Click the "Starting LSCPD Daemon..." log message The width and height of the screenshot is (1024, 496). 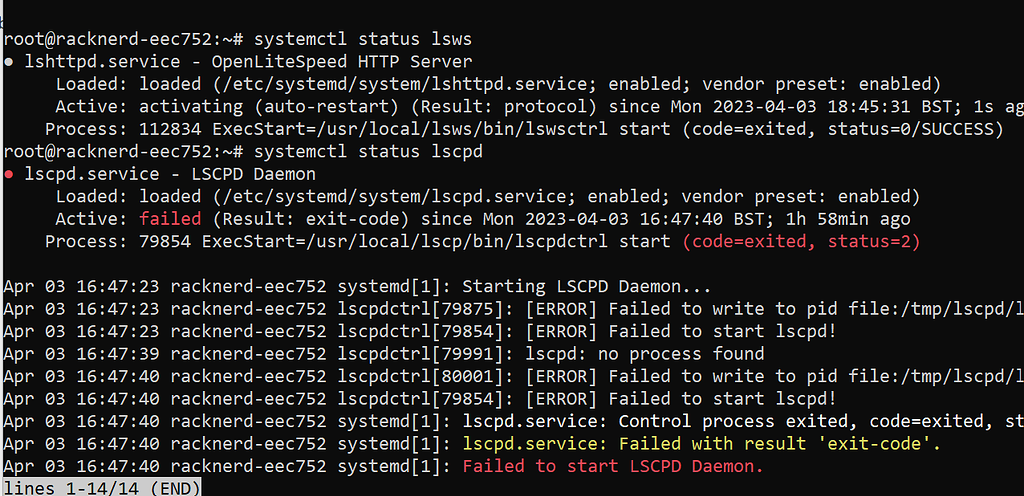(x=587, y=286)
